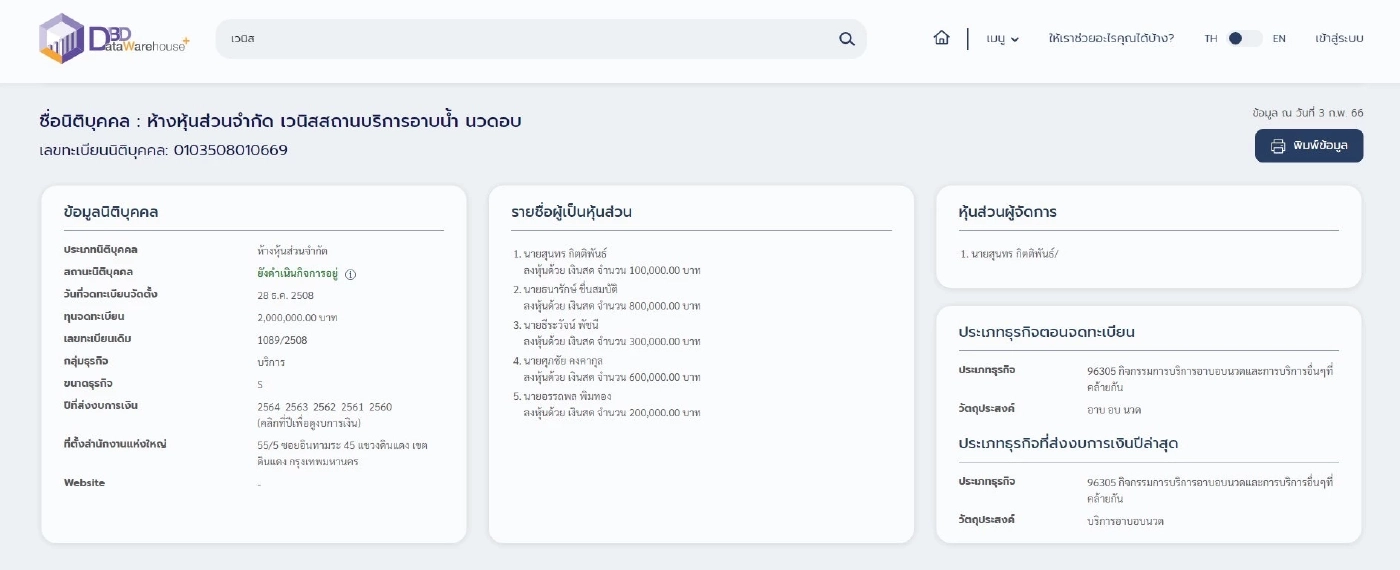
Task: Go to the home page icon
Action: click(941, 38)
